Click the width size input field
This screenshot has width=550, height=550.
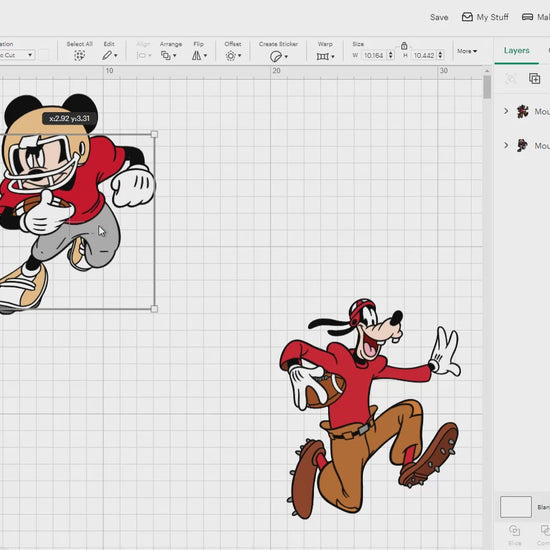374,55
